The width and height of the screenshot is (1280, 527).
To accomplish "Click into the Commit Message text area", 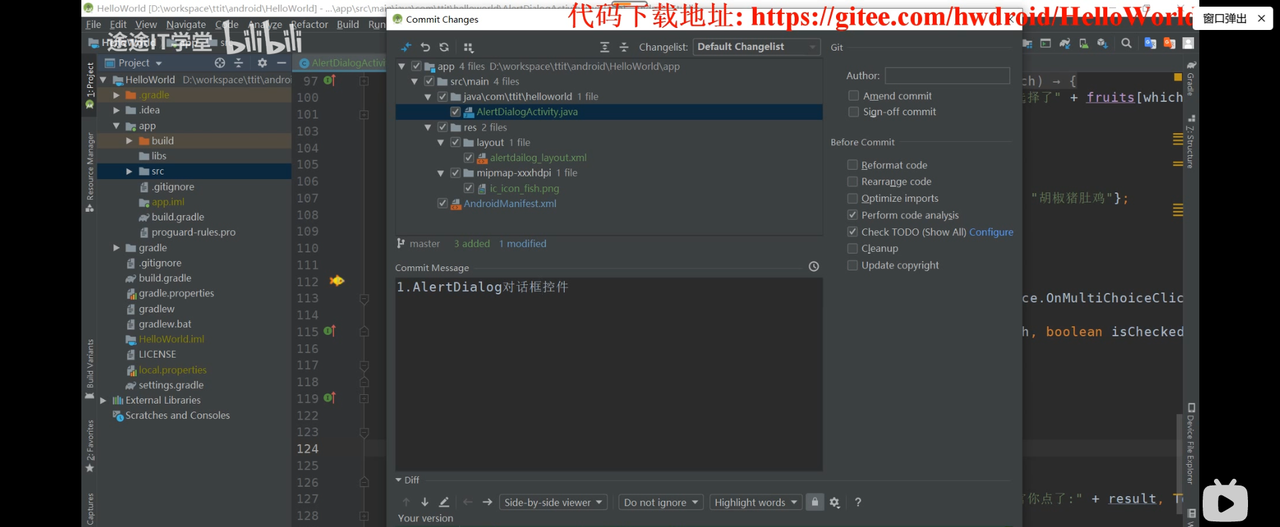I will click(609, 374).
